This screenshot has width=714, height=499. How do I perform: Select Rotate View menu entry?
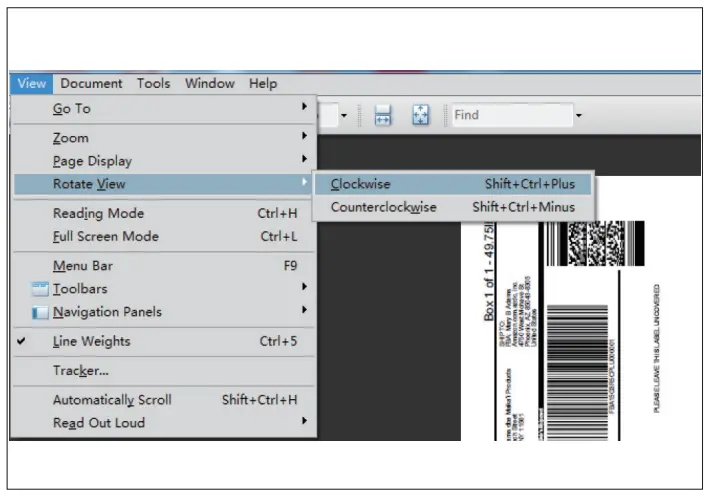[x=164, y=184]
